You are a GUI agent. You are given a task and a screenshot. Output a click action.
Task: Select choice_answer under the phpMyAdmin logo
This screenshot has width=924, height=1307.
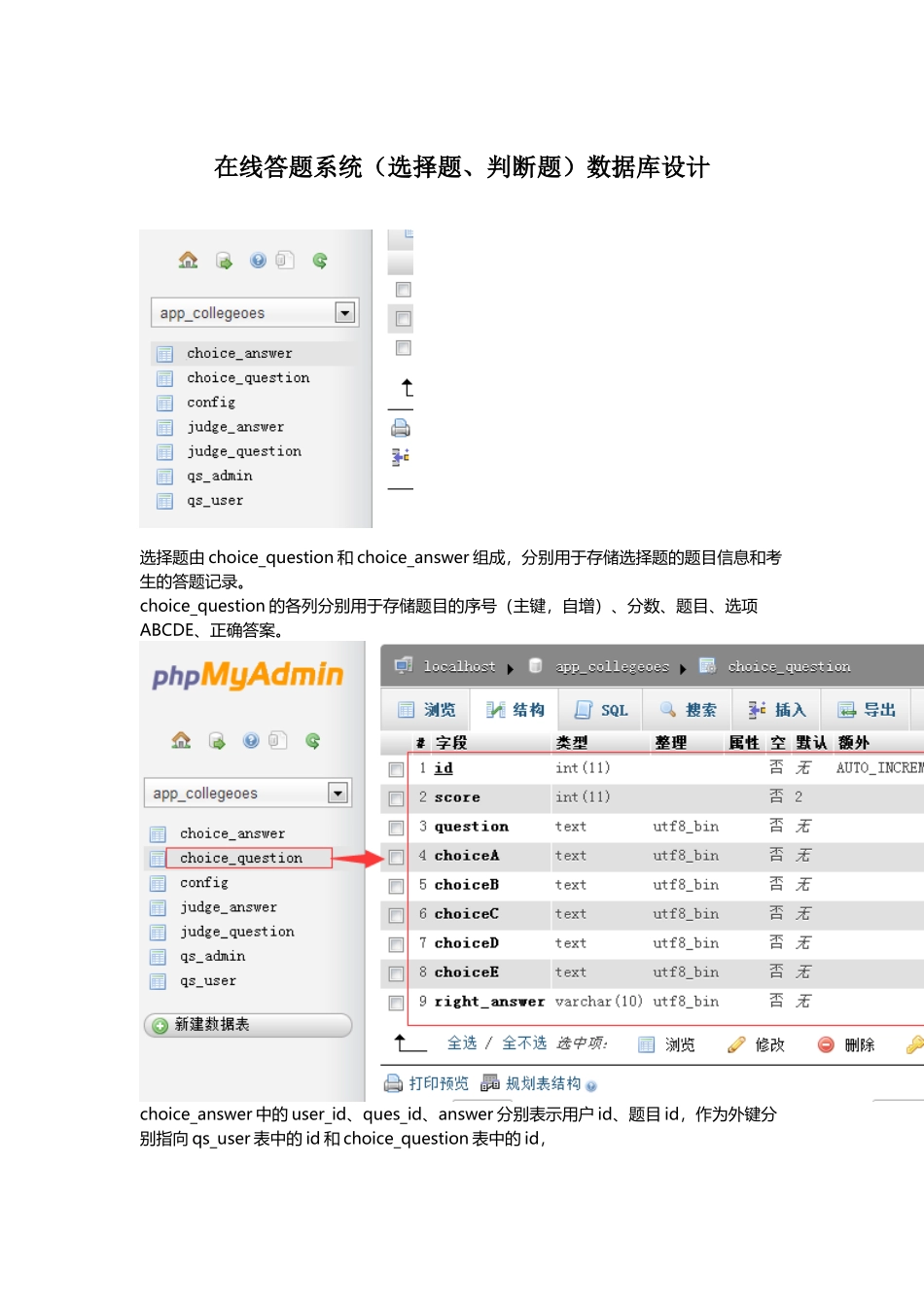tap(232, 834)
